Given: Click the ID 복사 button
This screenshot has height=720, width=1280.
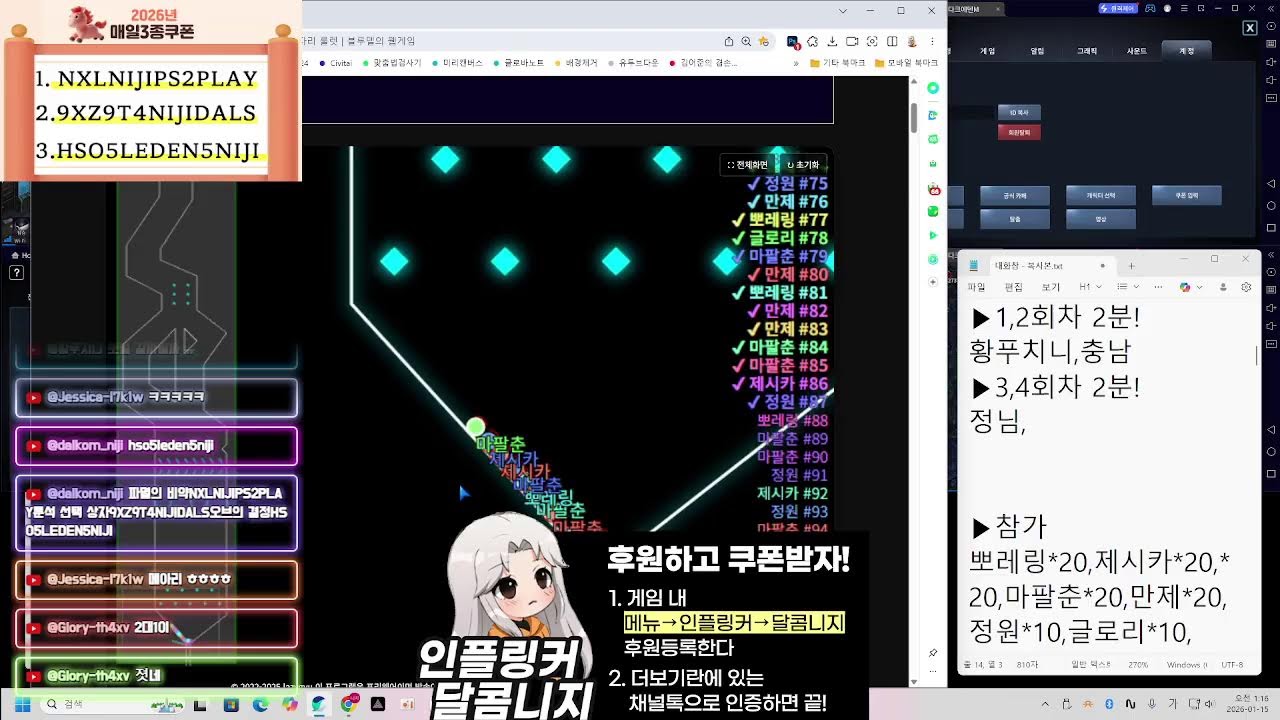Looking at the screenshot, I should click(x=1019, y=112).
